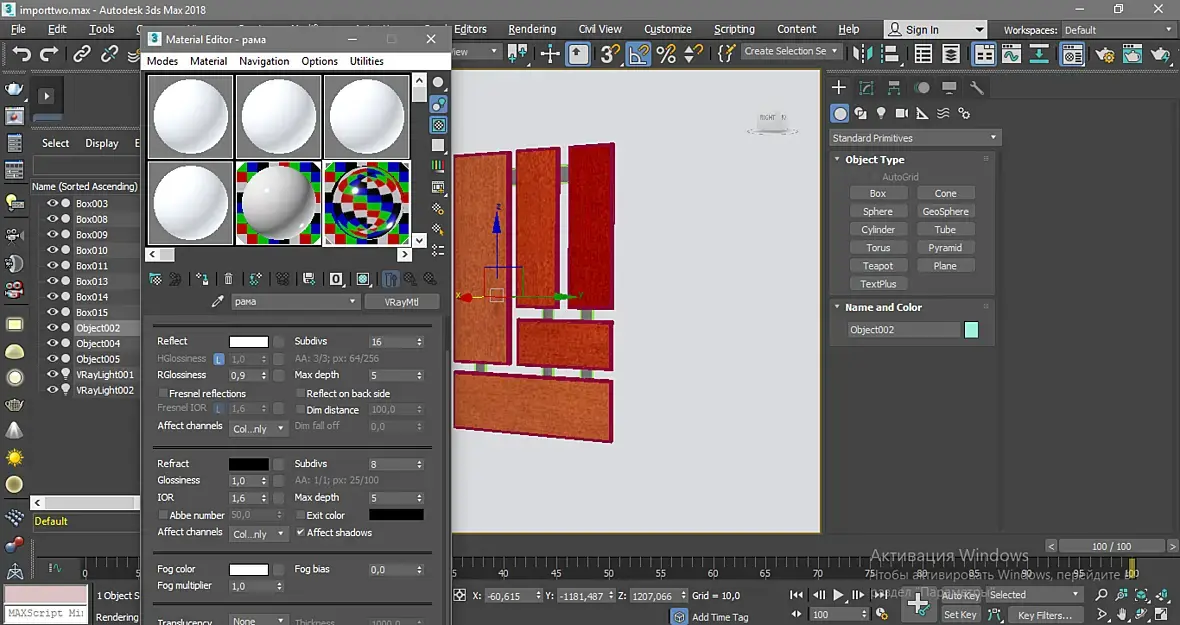Click the Reset Map/Mtl trash icon
This screenshot has height=625, width=1180.
[228, 279]
